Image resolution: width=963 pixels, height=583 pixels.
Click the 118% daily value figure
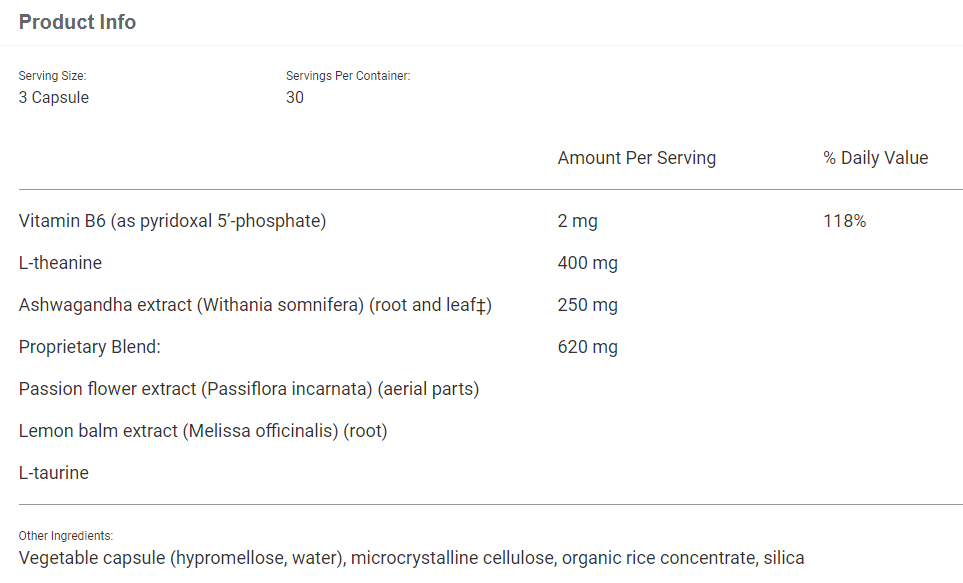click(844, 221)
